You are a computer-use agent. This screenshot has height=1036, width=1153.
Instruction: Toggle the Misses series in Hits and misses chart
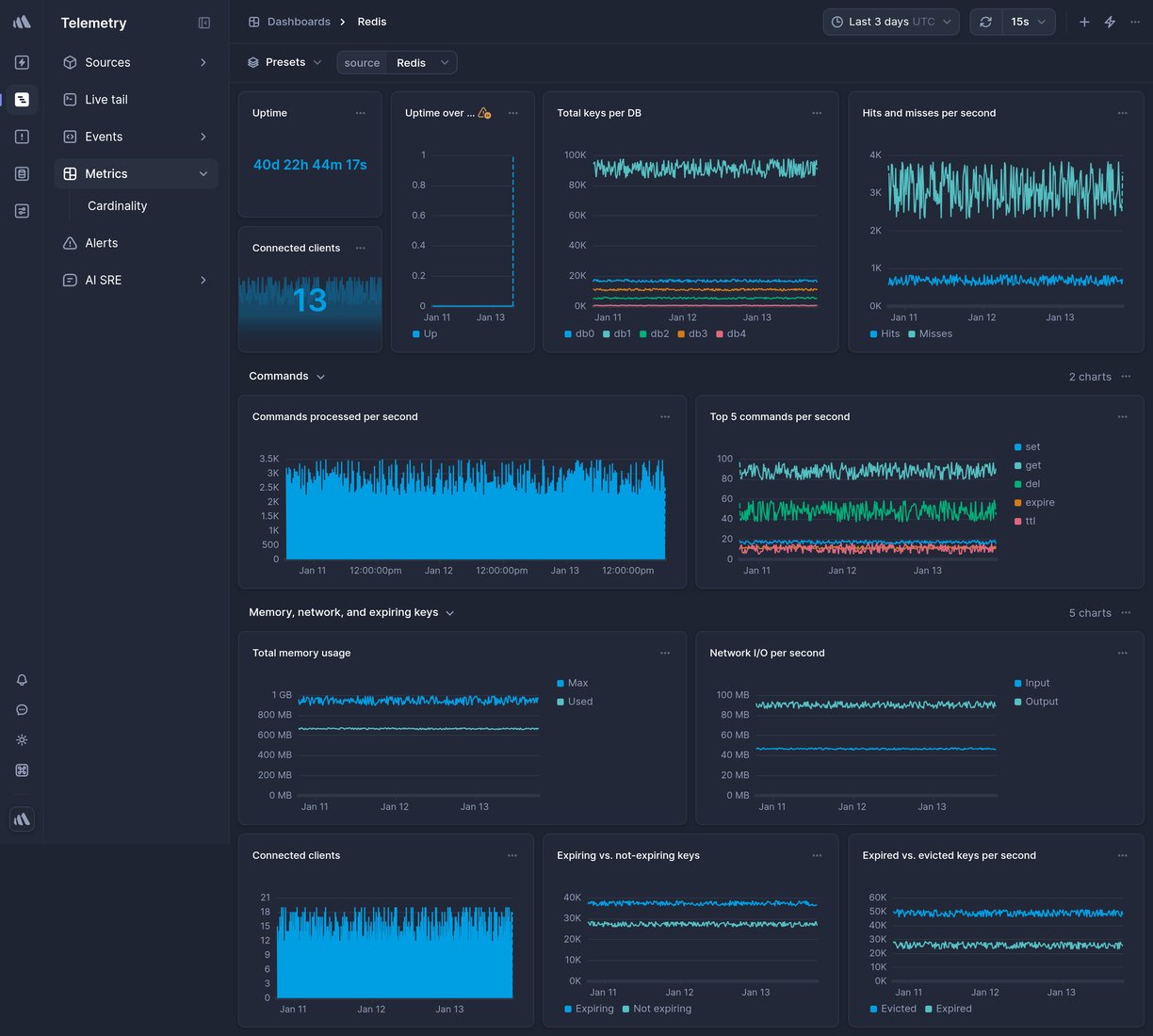pos(931,333)
